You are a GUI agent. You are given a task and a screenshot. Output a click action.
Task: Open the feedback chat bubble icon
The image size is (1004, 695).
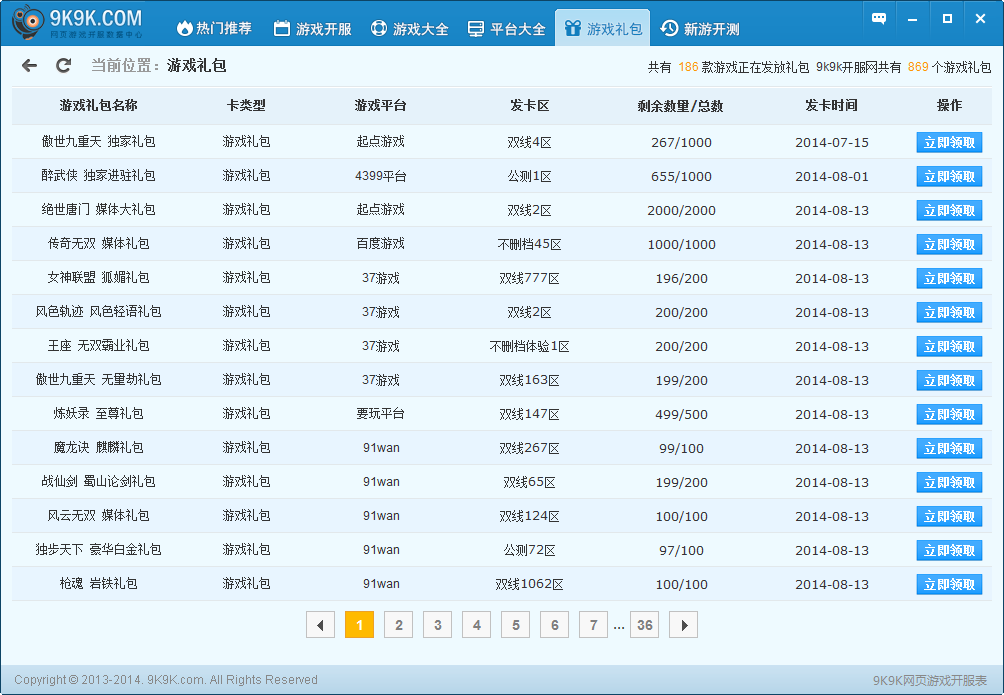pos(879,19)
